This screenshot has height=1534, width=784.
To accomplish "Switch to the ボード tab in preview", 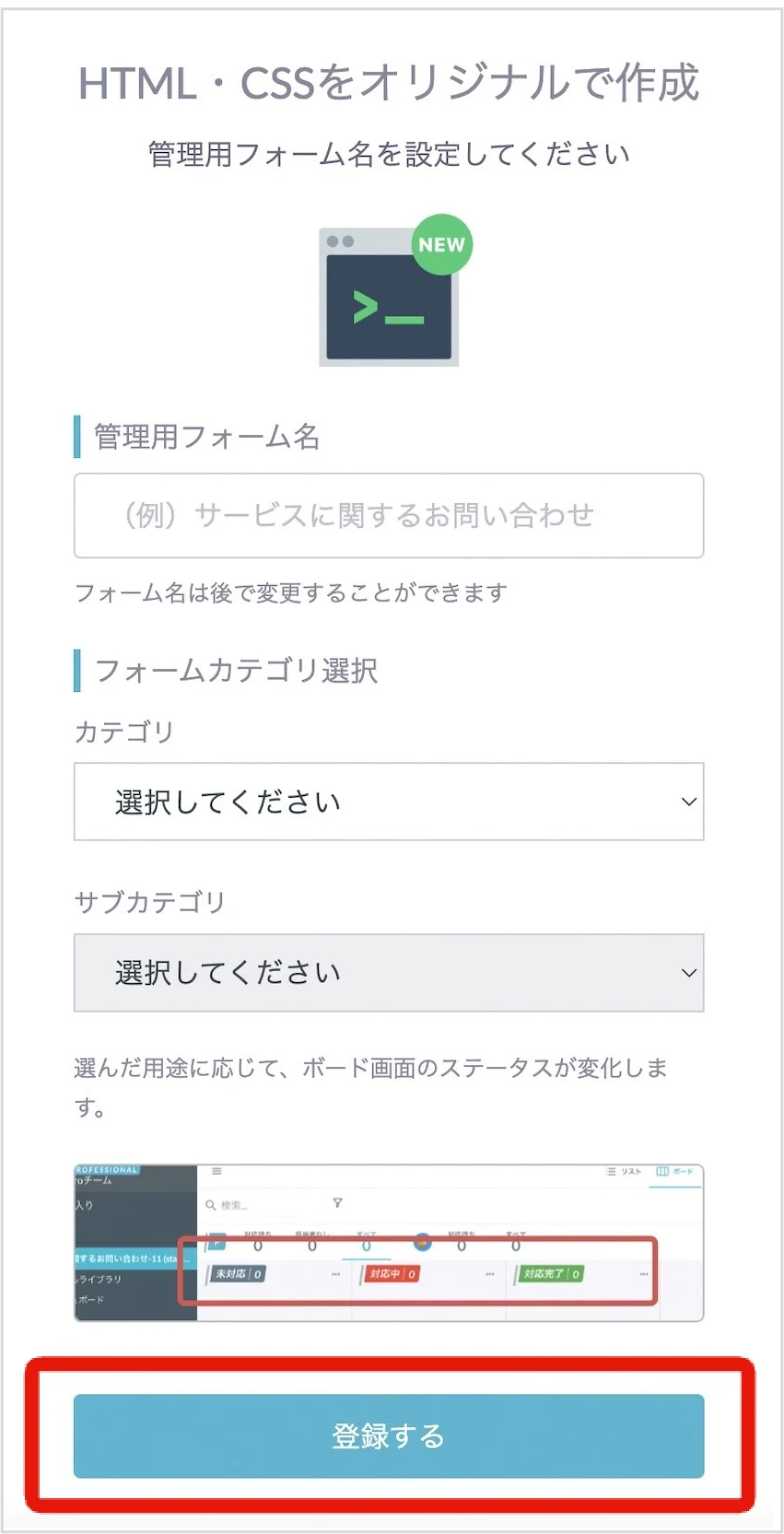I will (675, 1172).
